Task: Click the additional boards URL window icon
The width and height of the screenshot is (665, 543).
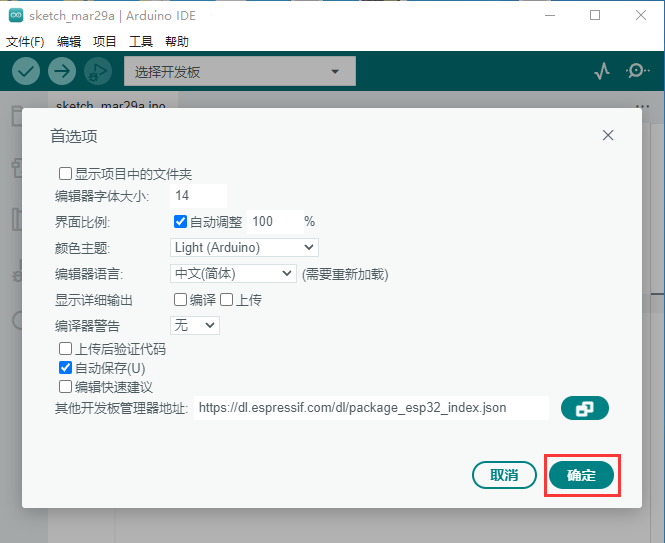Action: (584, 408)
